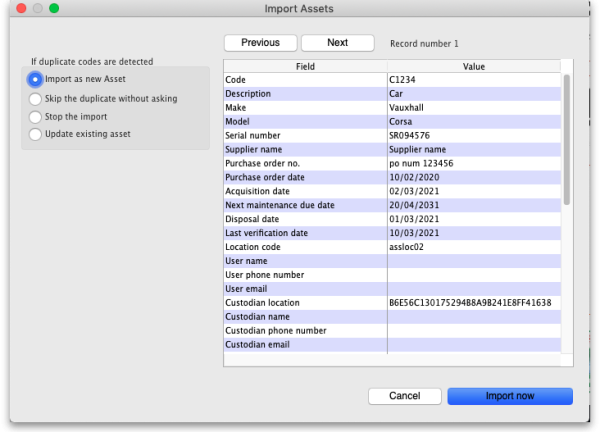Select the Code value C1234 cell

[x=473, y=79]
